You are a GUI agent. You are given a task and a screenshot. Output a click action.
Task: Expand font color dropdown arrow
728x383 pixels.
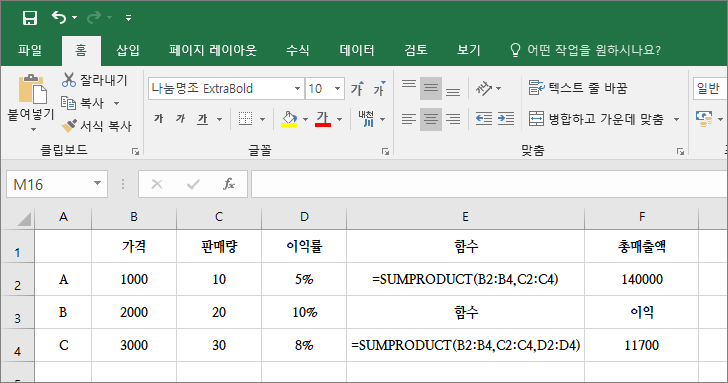point(339,120)
